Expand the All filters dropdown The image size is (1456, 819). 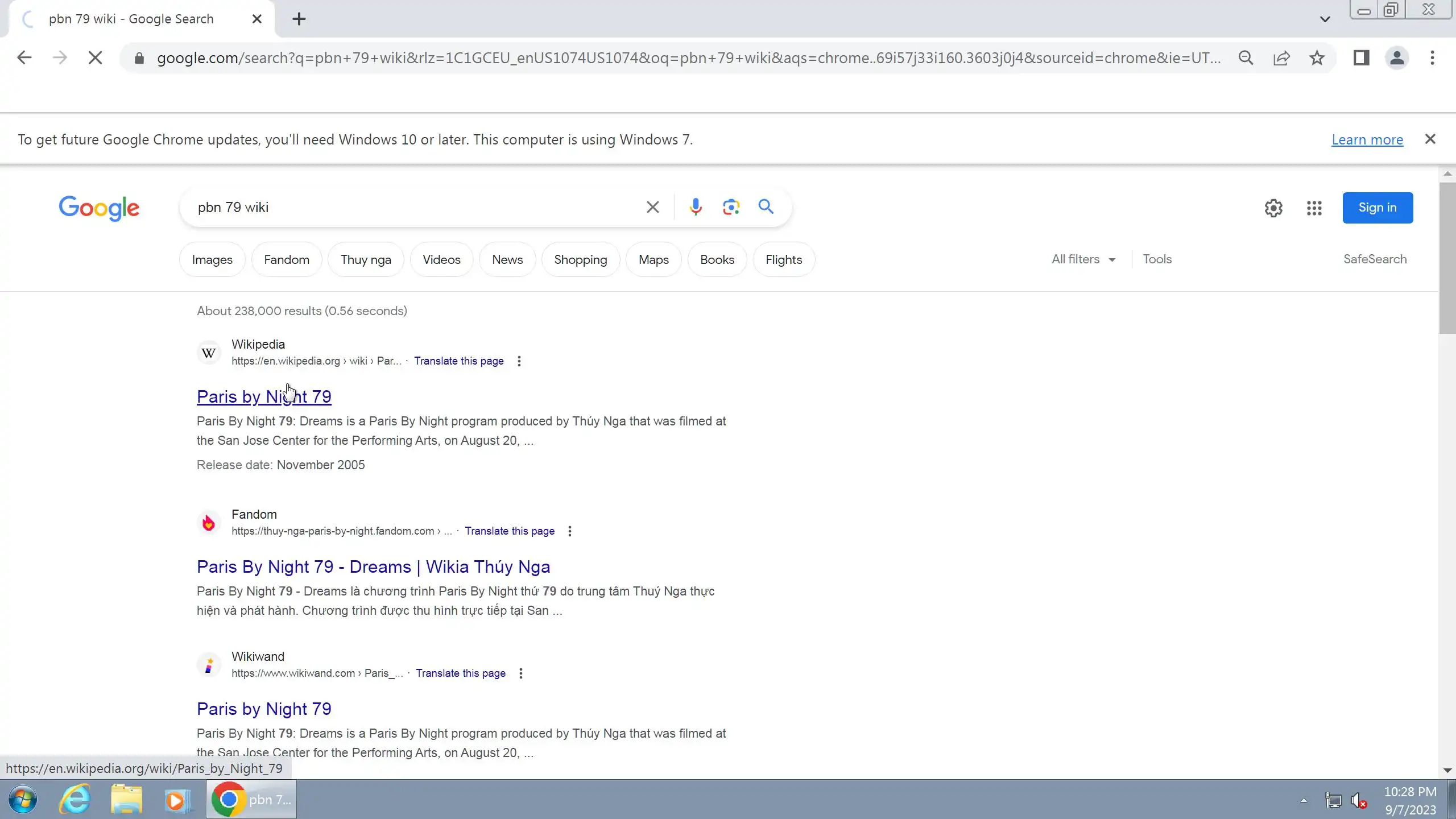coord(1083,259)
